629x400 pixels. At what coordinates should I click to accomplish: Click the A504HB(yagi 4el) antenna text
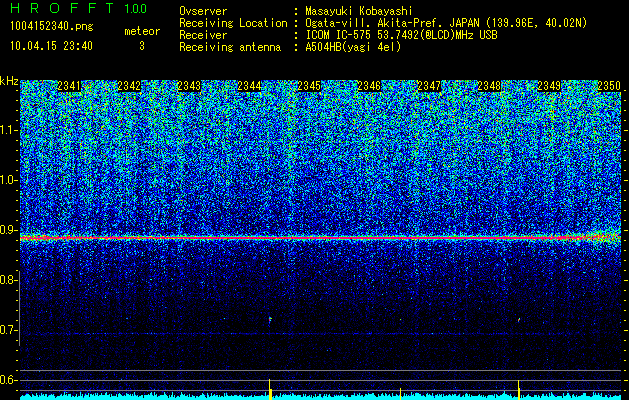tap(353, 47)
